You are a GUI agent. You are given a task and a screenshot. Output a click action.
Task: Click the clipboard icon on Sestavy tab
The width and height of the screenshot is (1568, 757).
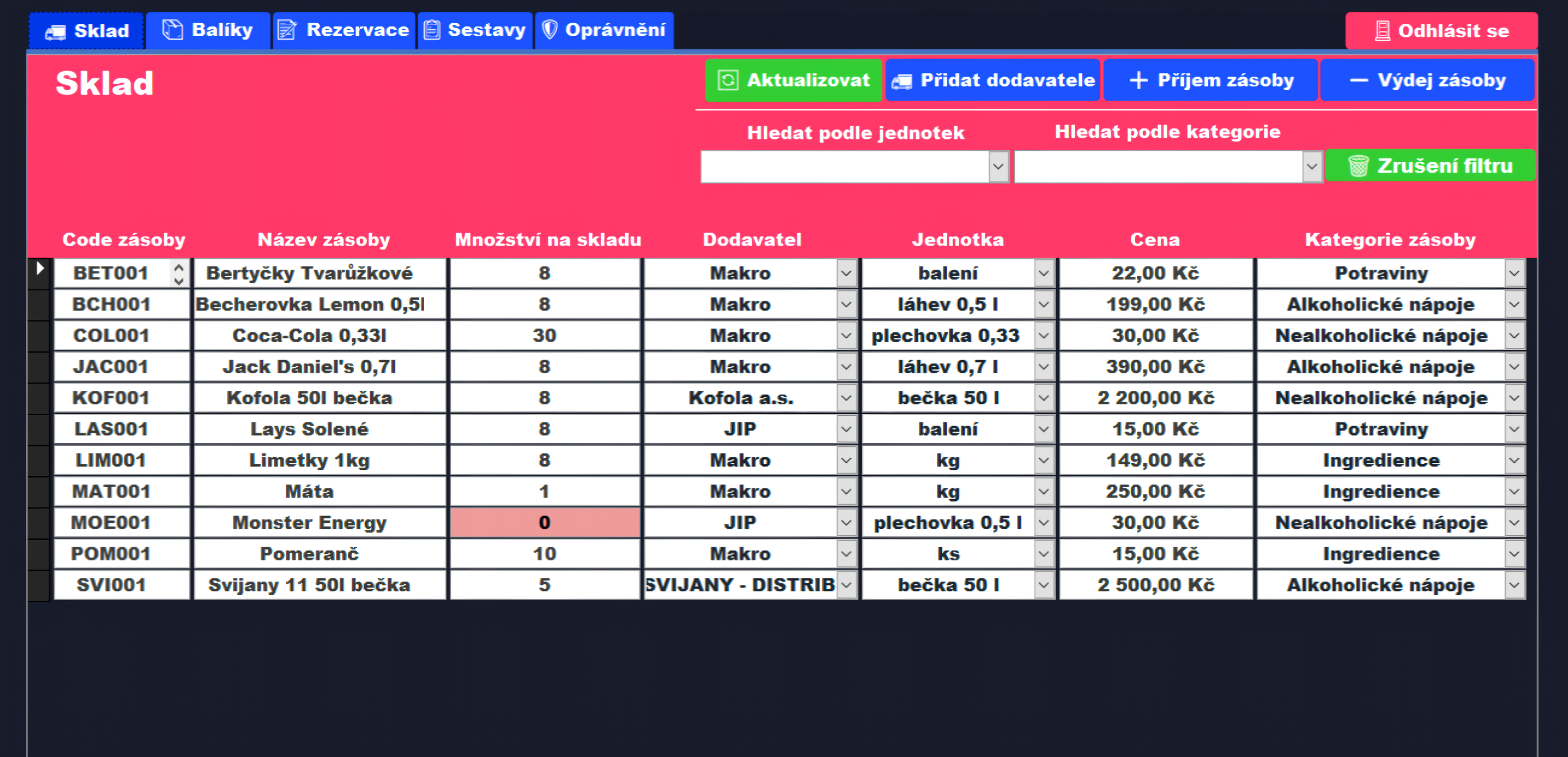[432, 30]
